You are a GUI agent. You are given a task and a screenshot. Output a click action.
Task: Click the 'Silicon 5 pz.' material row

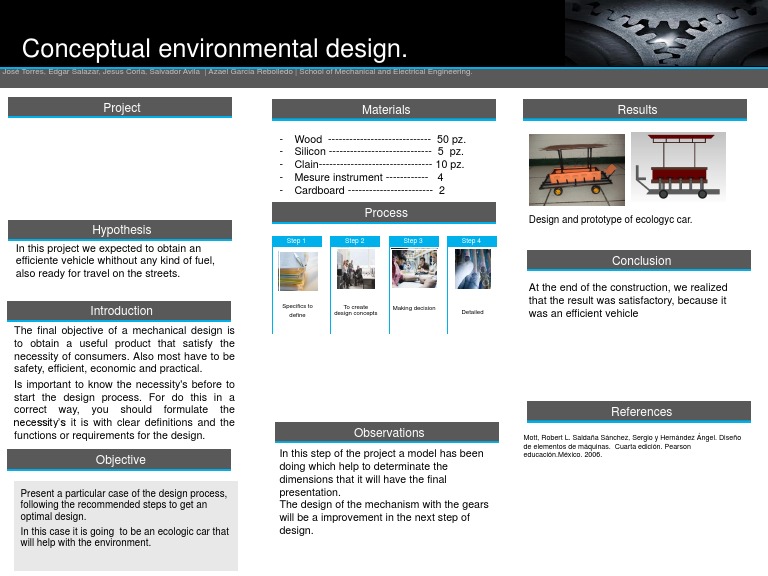pos(372,151)
